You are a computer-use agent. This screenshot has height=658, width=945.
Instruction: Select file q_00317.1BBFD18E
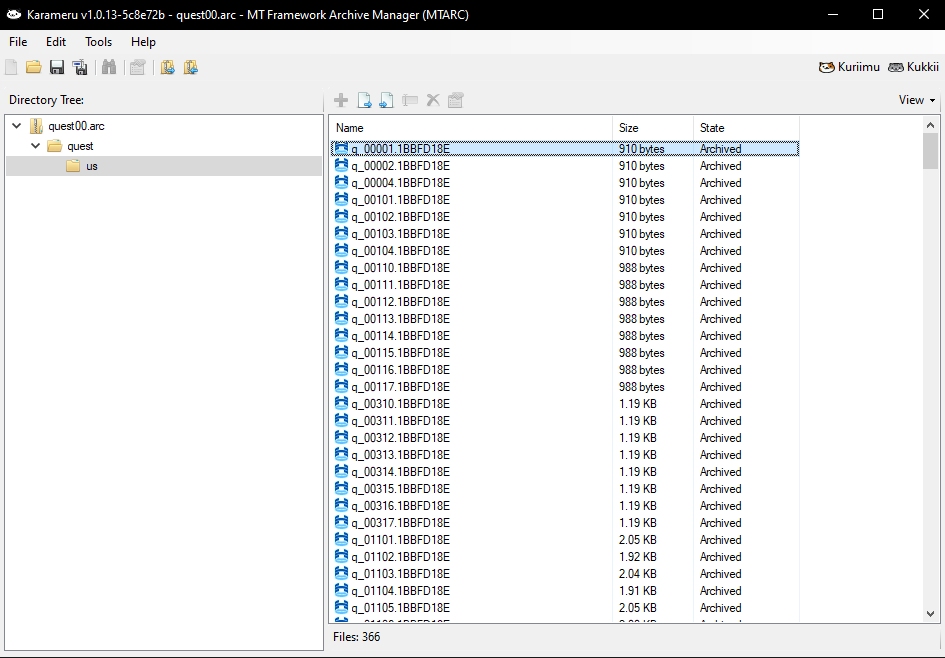click(x=565, y=522)
